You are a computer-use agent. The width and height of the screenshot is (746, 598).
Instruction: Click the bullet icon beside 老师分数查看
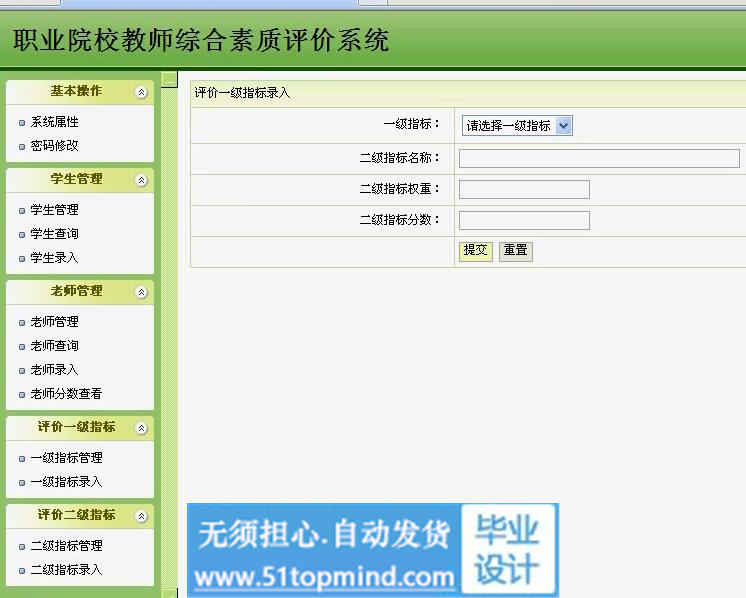pyautogui.click(x=22, y=395)
